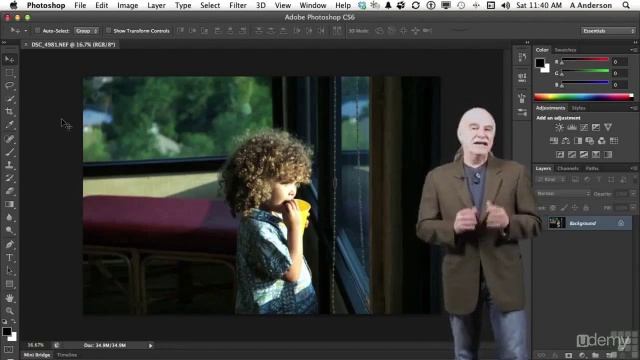Open the layer blend mode dropdown
The height and width of the screenshot is (360, 640).
(563, 193)
